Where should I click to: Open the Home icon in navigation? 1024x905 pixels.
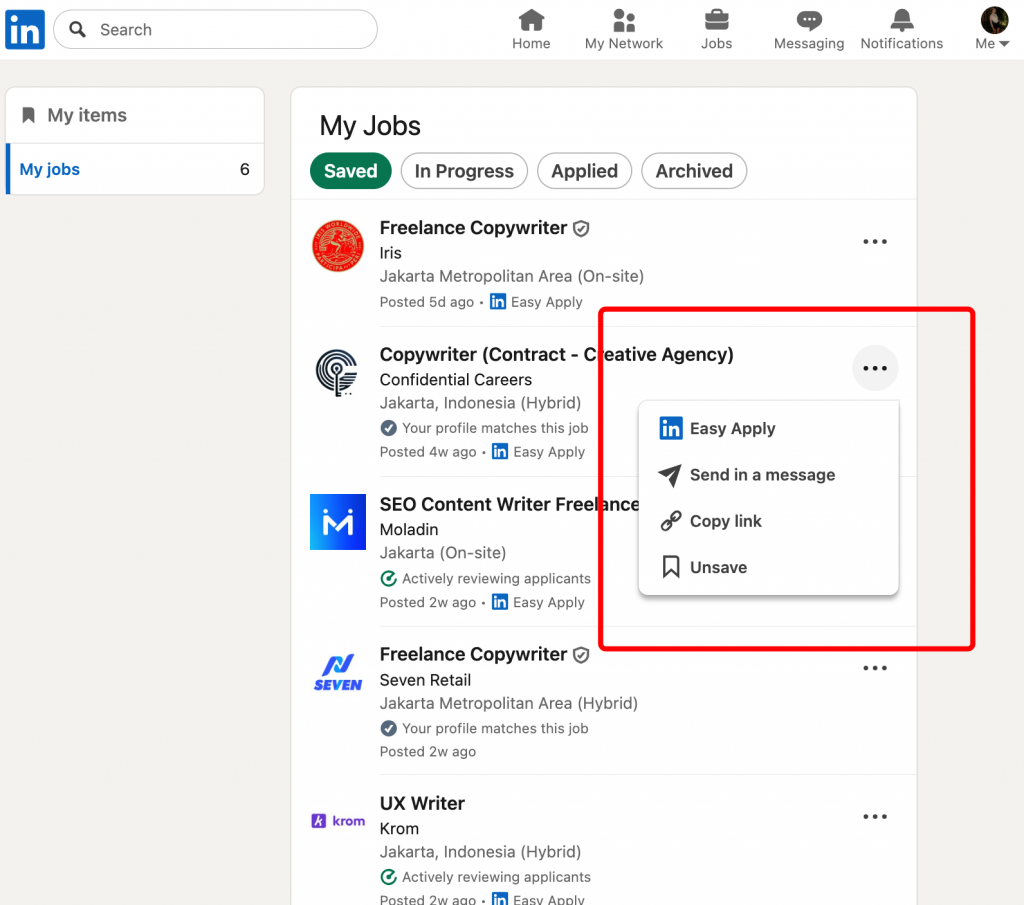pos(531,20)
